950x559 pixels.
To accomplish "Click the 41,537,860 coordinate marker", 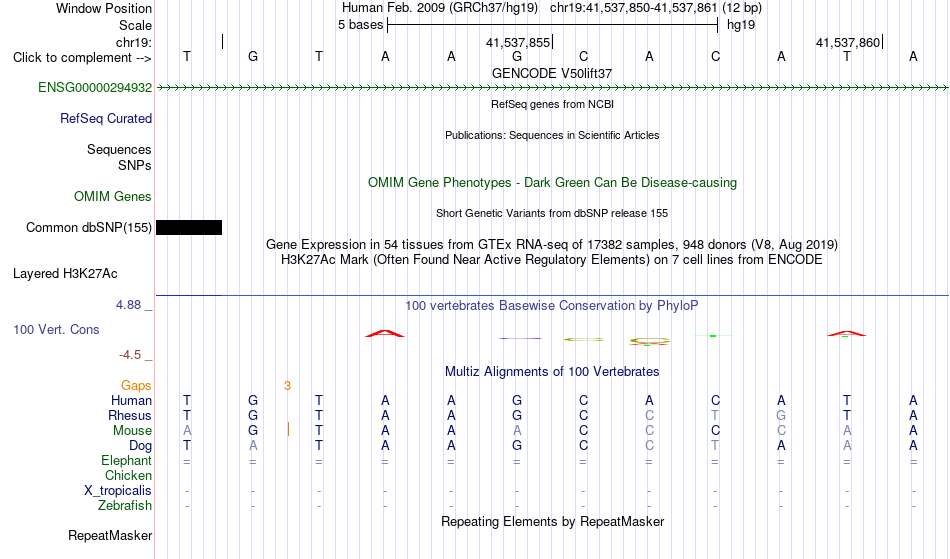I will [x=848, y=42].
